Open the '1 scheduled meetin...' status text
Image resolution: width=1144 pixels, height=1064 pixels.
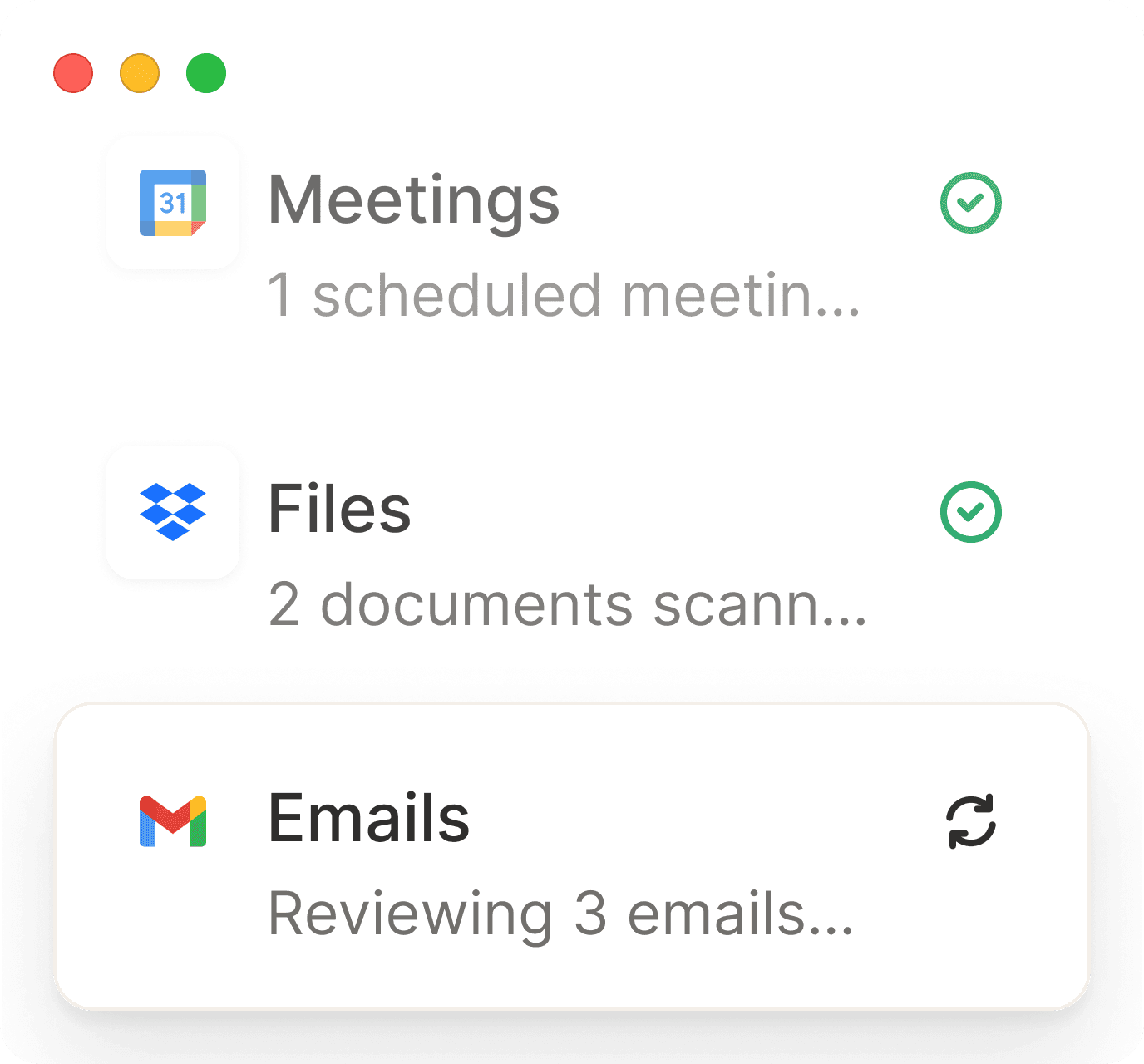[x=565, y=295]
